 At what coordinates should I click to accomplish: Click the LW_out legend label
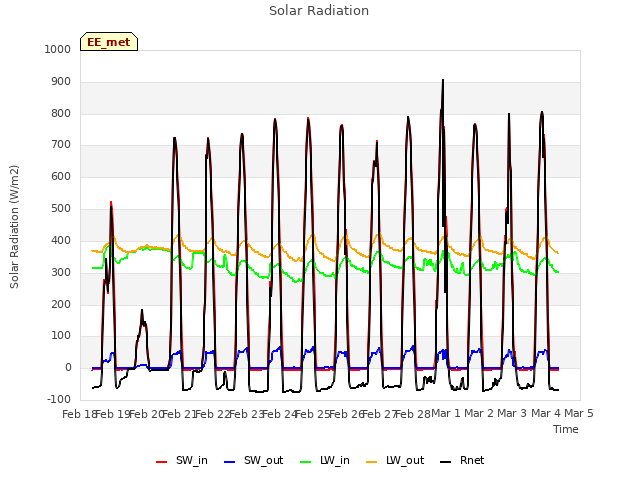tap(405, 460)
